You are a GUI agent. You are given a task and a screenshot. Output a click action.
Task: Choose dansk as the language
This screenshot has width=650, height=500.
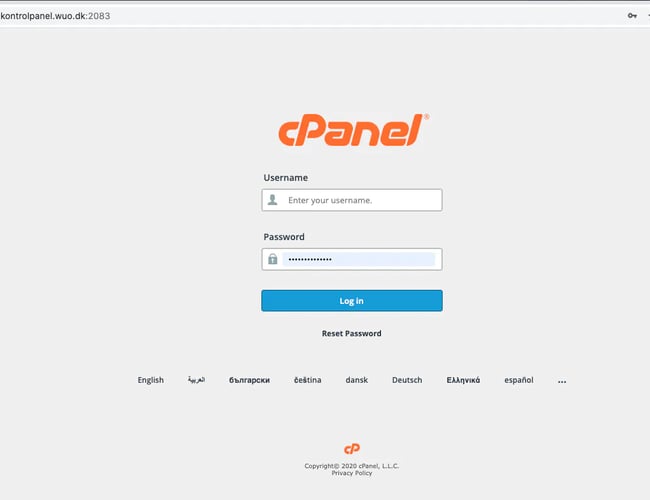[x=357, y=380]
